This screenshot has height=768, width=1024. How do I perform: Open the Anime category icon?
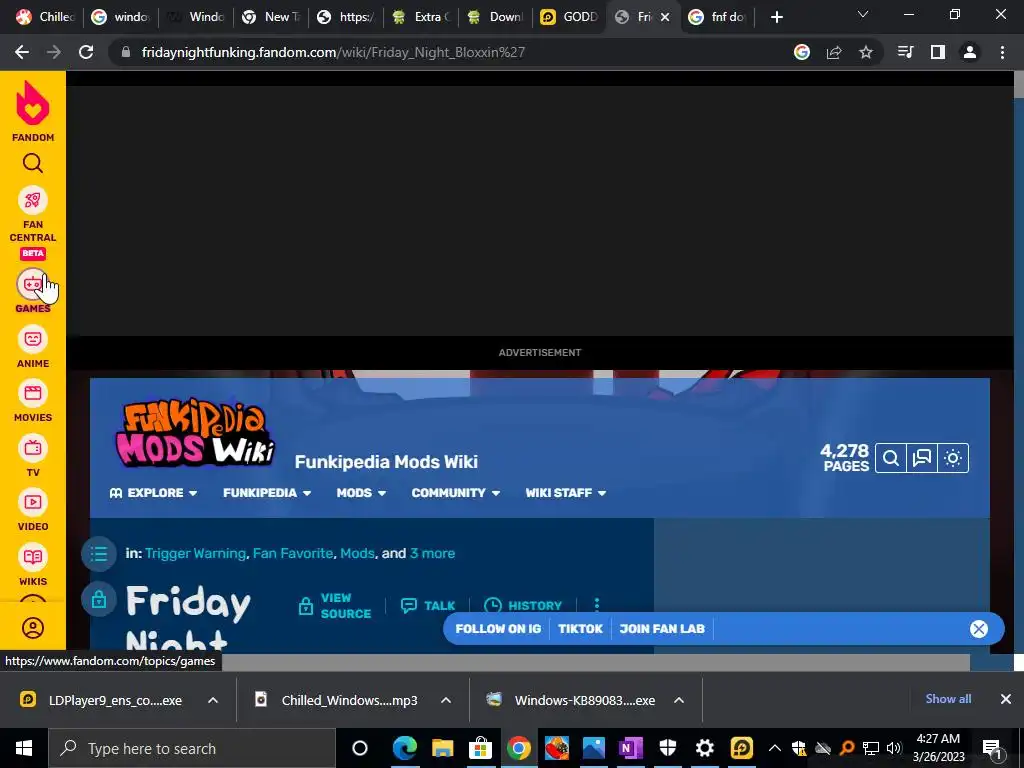(x=33, y=339)
